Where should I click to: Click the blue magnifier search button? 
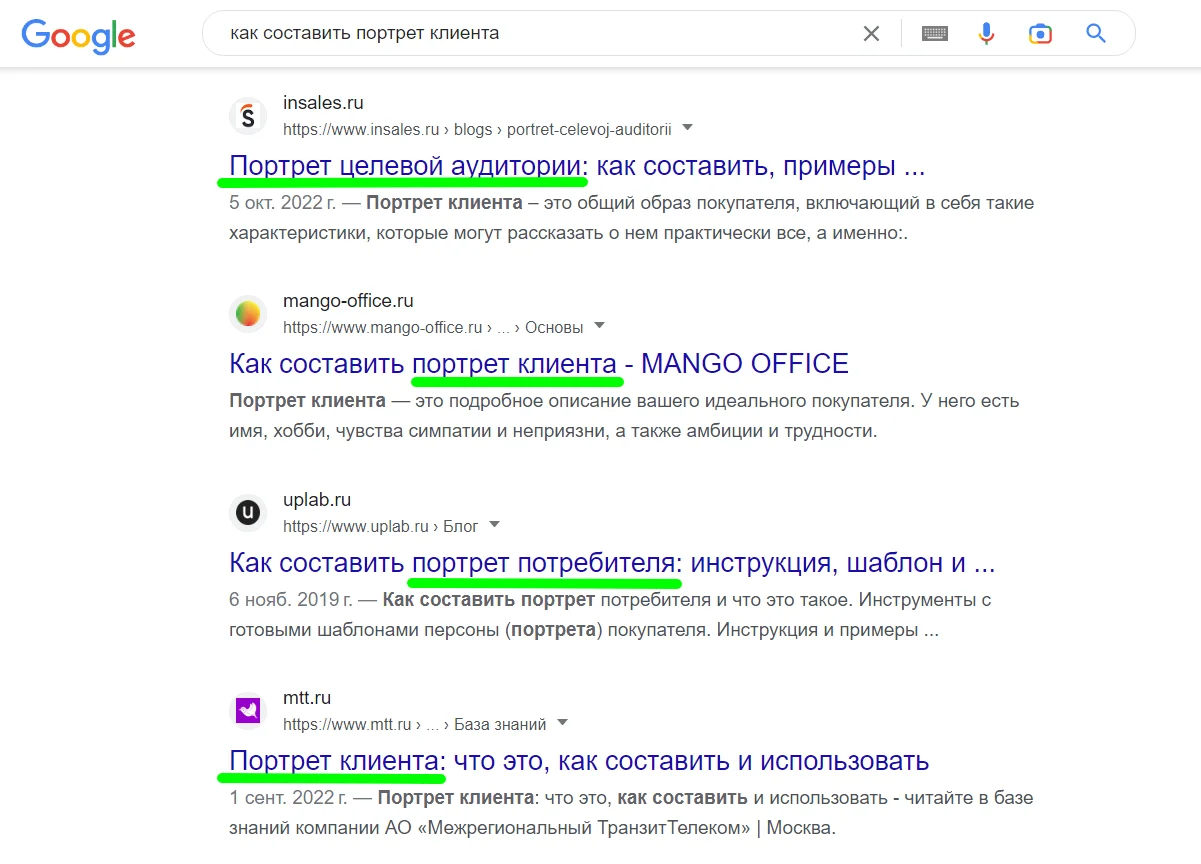pyautogui.click(x=1096, y=34)
